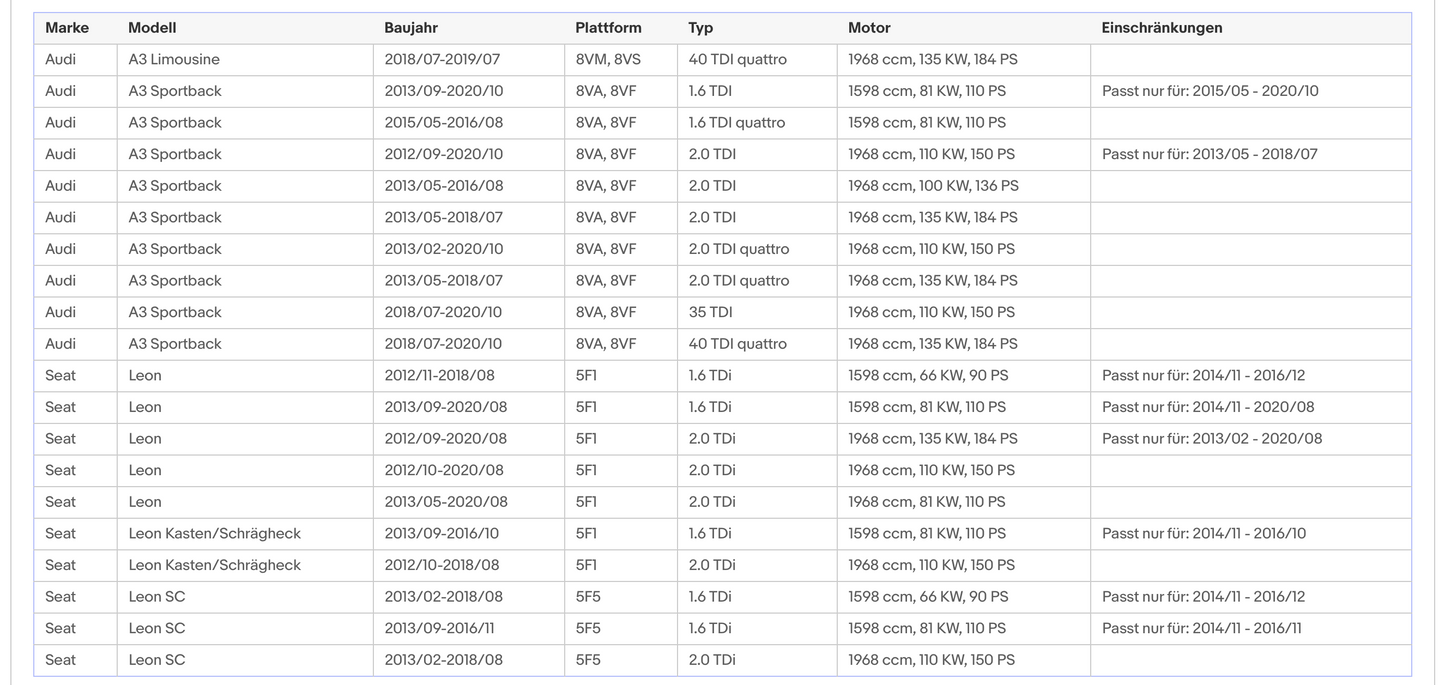Click the Plattform column header
This screenshot has height=685, width=1445.
point(608,28)
